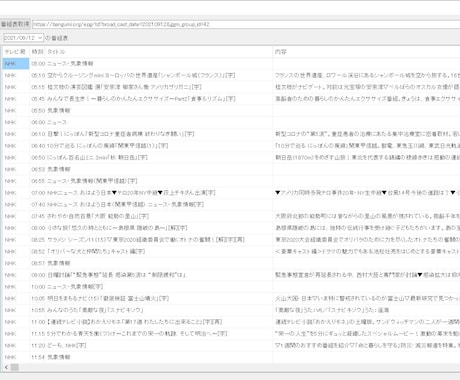Select the highlighted NHK cell in 05:00 row
This screenshot has width=460, height=380.
[16, 64]
